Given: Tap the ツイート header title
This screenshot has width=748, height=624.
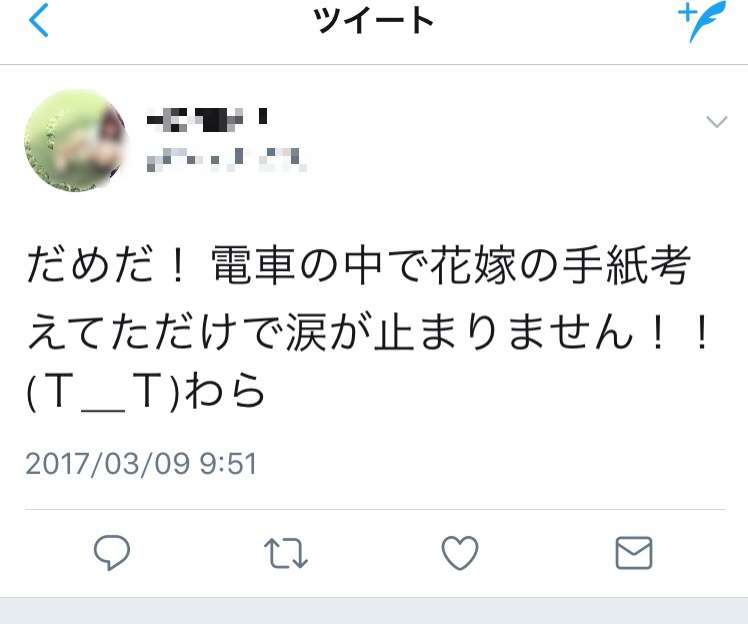Looking at the screenshot, I should point(374,21).
